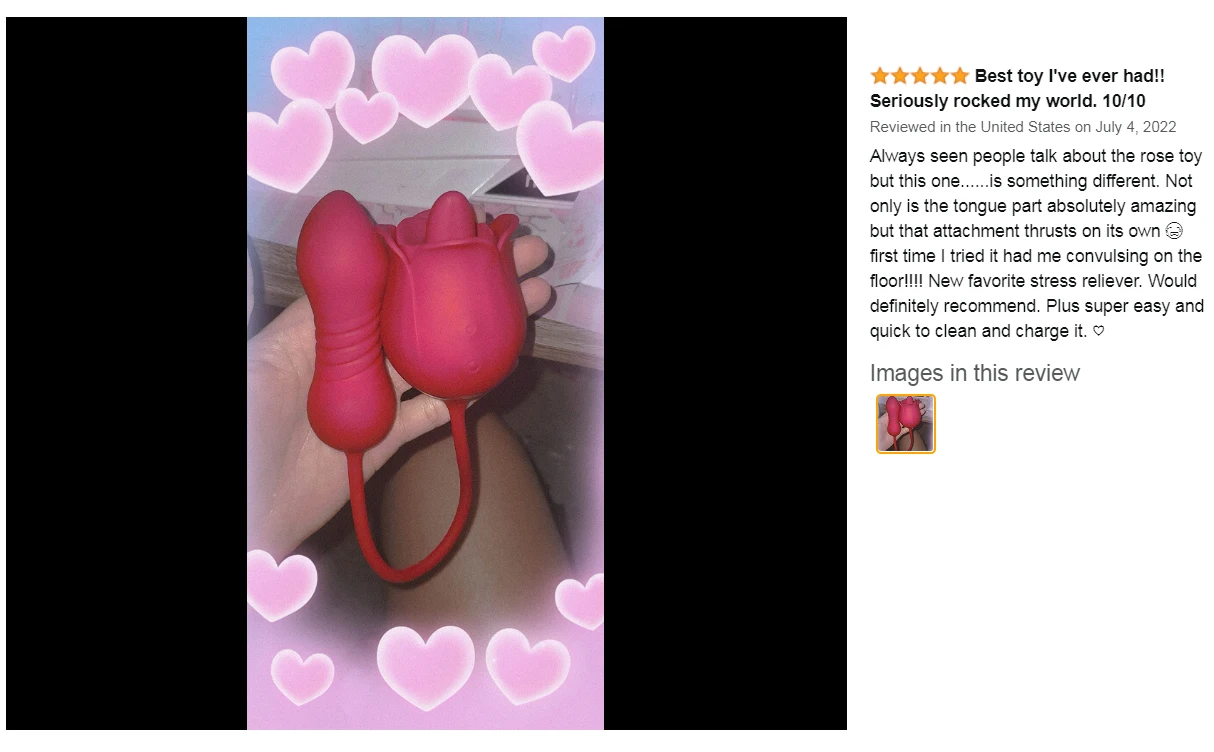Click the second orange rating star
The width and height of the screenshot is (1214, 752).
click(900, 76)
